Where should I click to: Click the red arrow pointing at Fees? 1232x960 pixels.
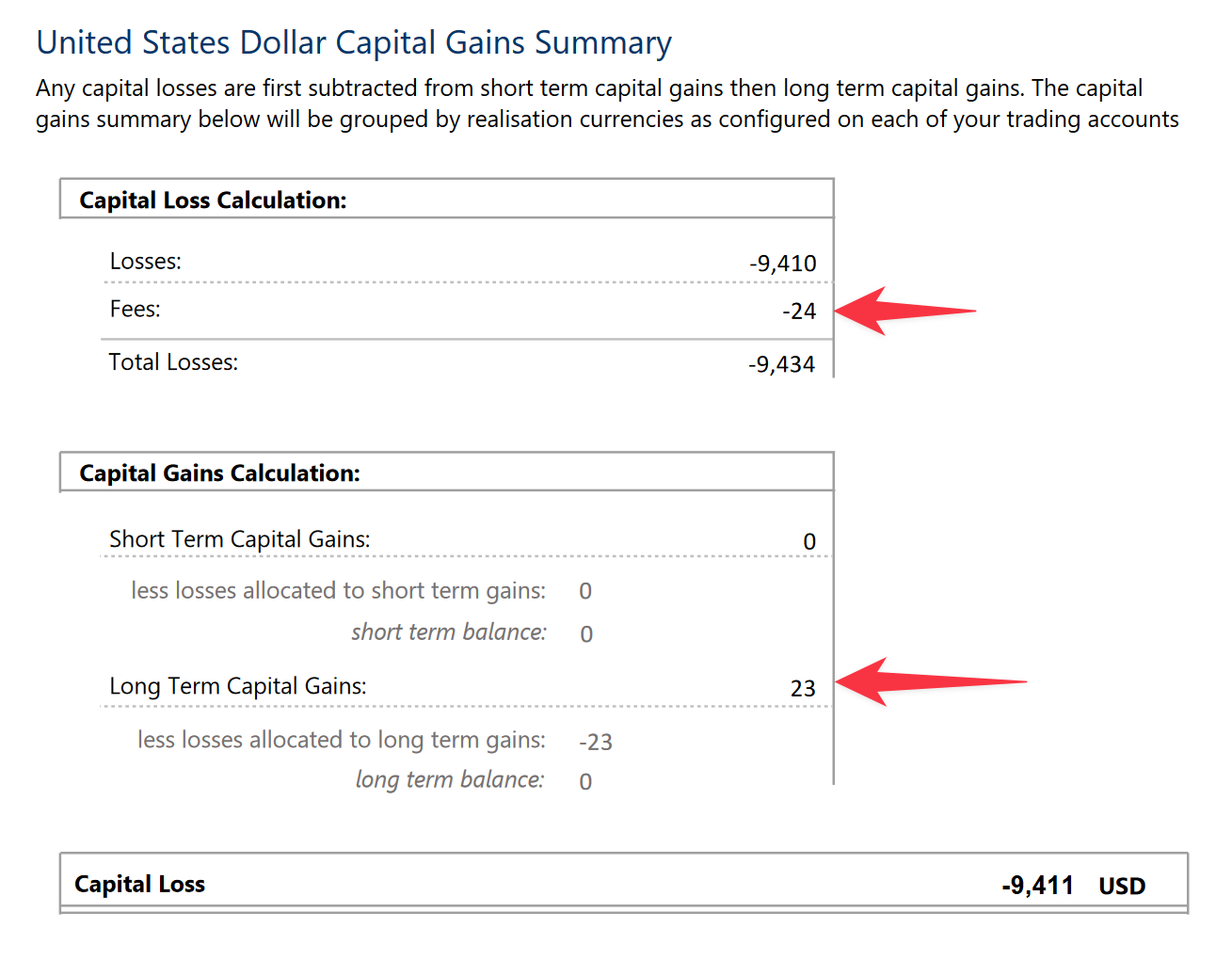click(x=904, y=312)
